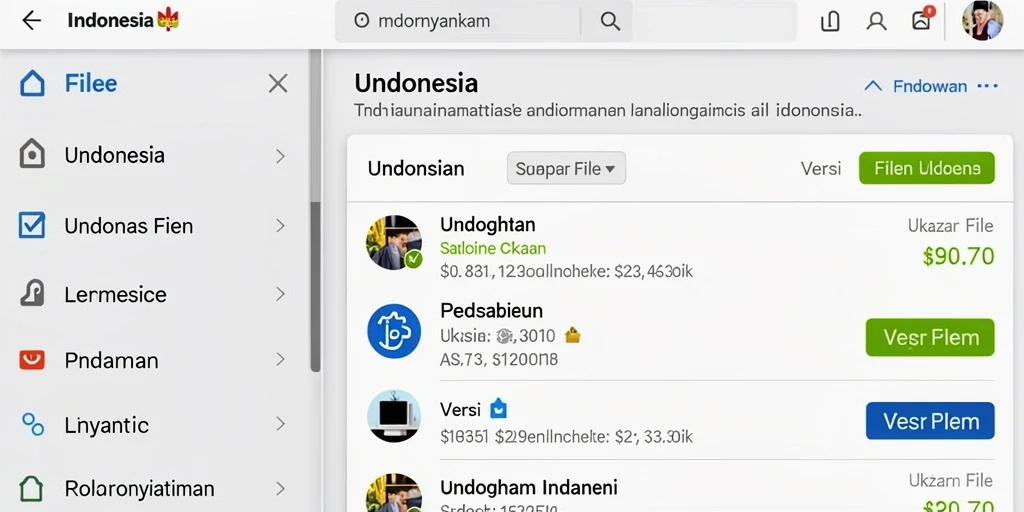Open the Suapar File dropdown
This screenshot has width=1024, height=512.
click(x=566, y=168)
